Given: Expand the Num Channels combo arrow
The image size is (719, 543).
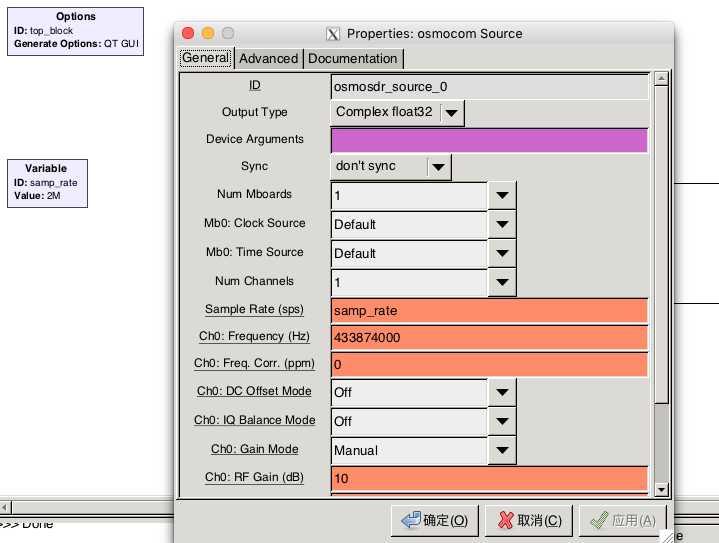Looking at the screenshot, I should pos(502,282).
